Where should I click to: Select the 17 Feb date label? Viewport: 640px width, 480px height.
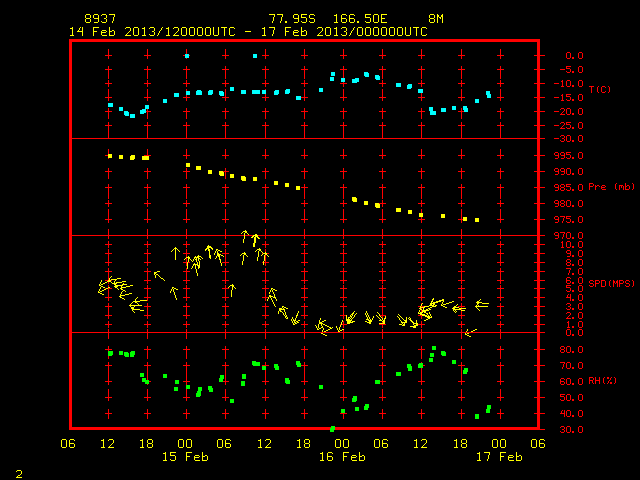499,457
